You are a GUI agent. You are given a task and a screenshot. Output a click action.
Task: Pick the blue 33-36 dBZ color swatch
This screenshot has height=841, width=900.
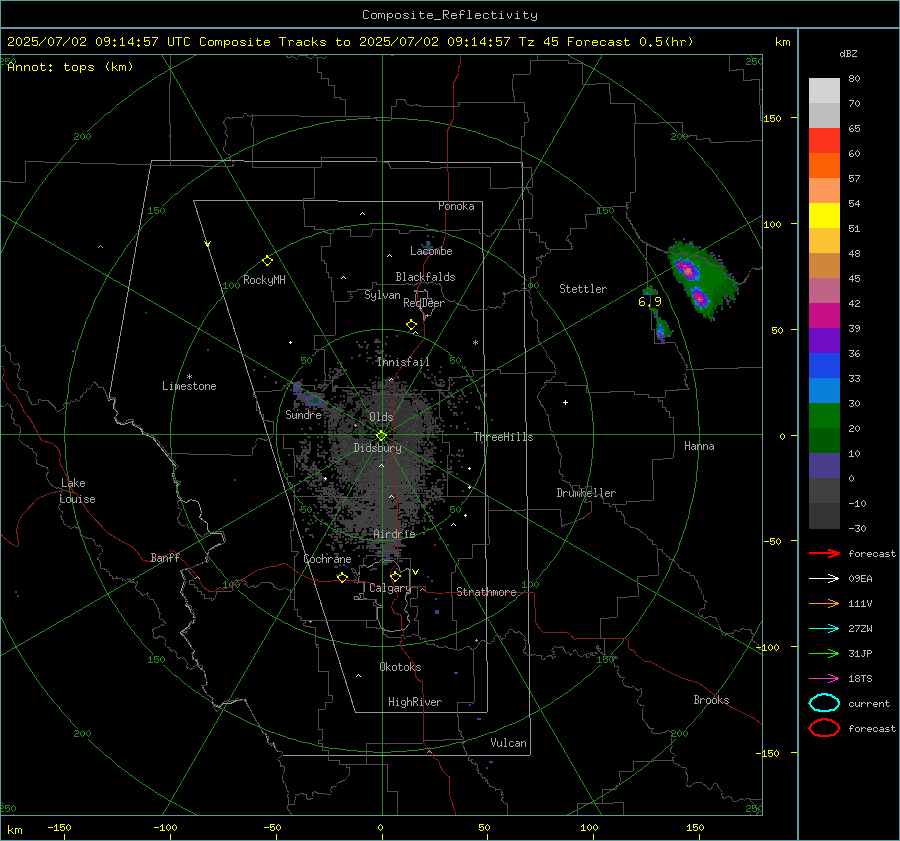(824, 365)
